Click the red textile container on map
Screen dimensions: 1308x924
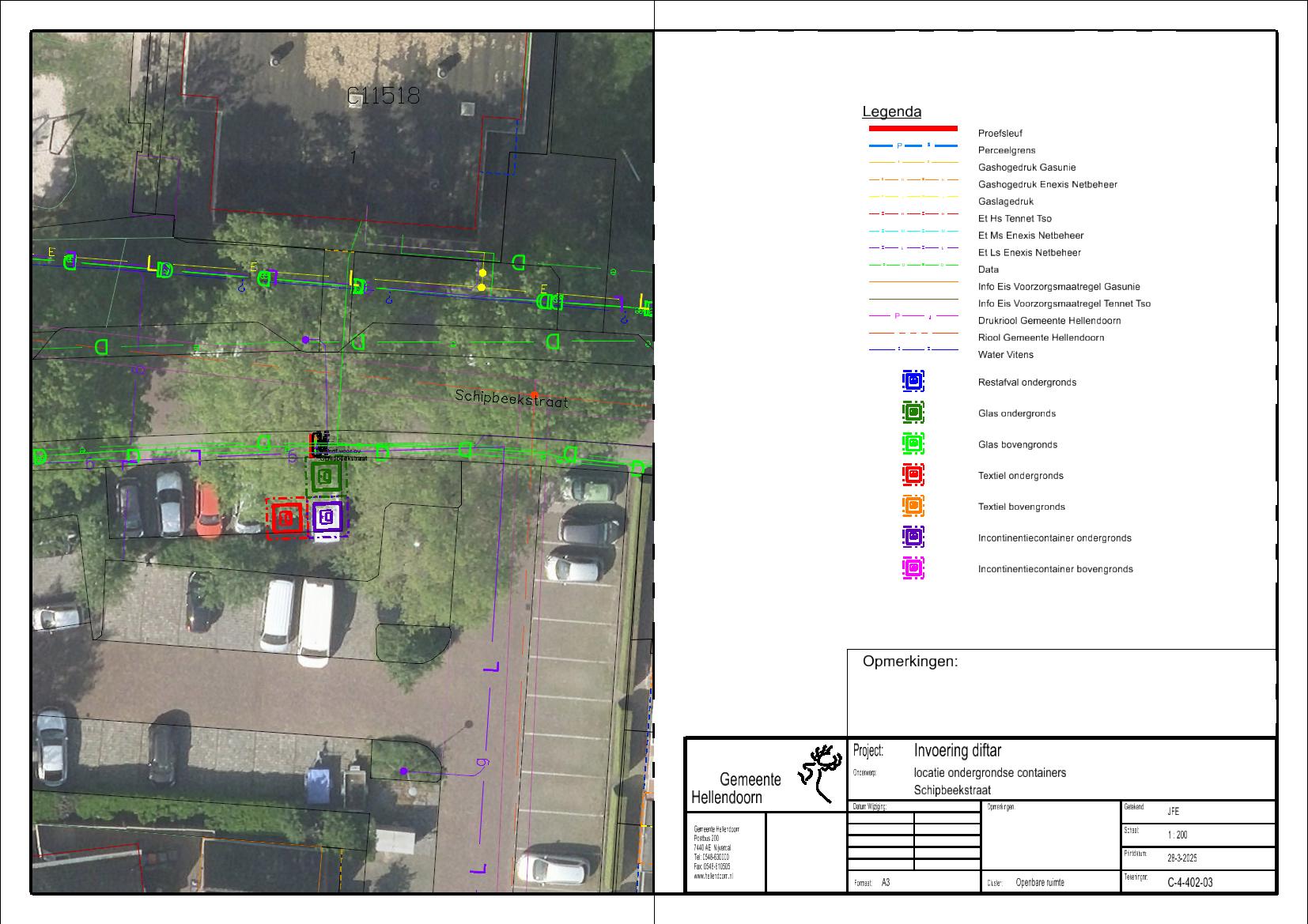pyautogui.click(x=286, y=519)
